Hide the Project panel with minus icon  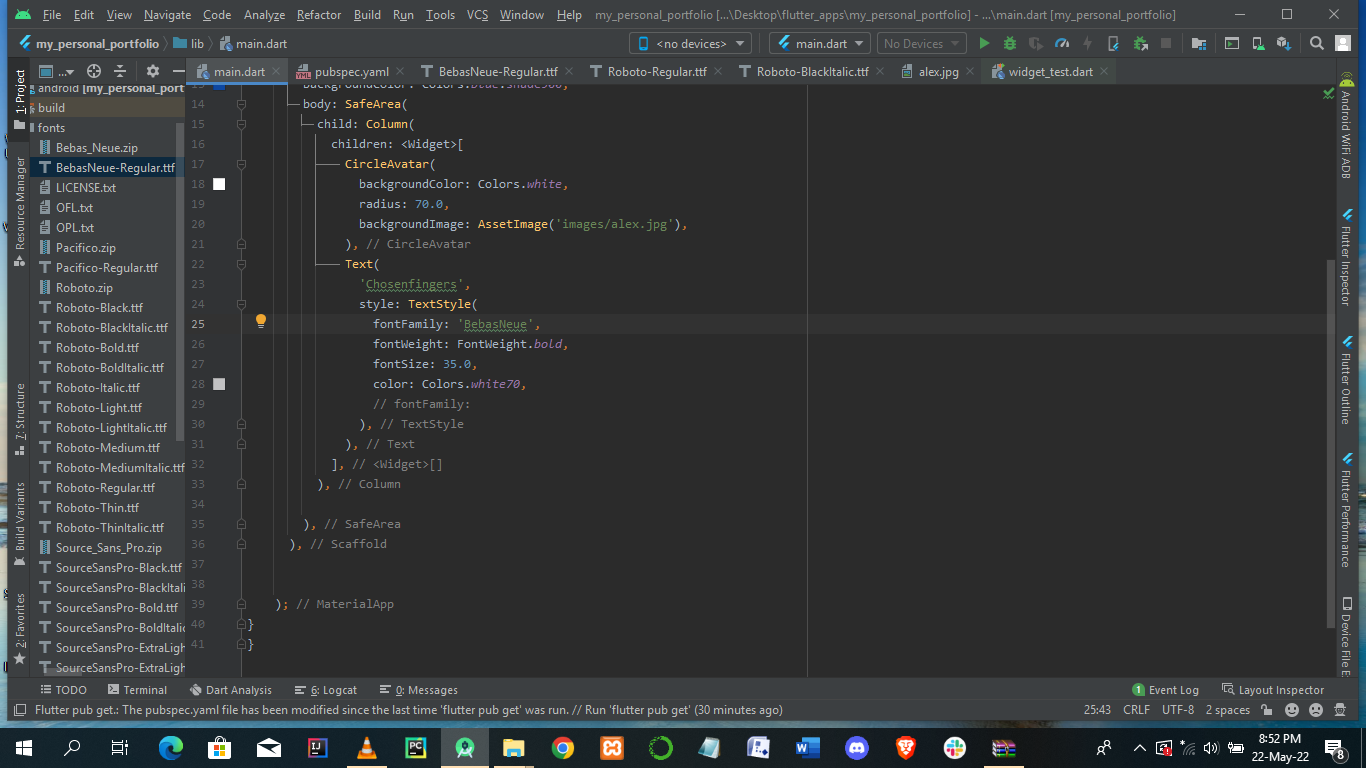pyautogui.click(x=177, y=71)
